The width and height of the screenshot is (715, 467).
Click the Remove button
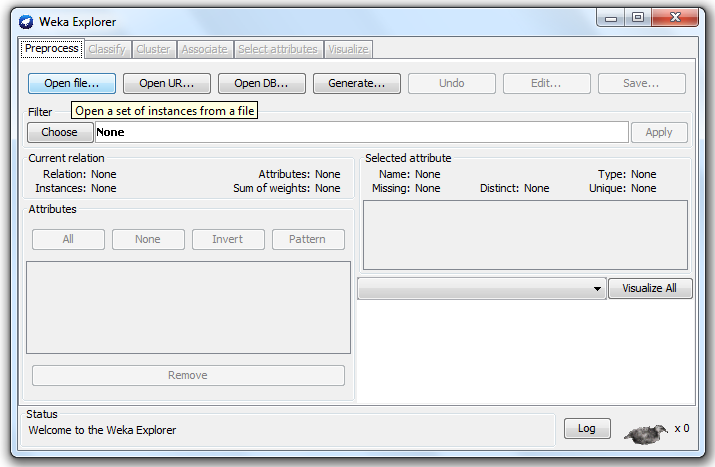pos(188,375)
